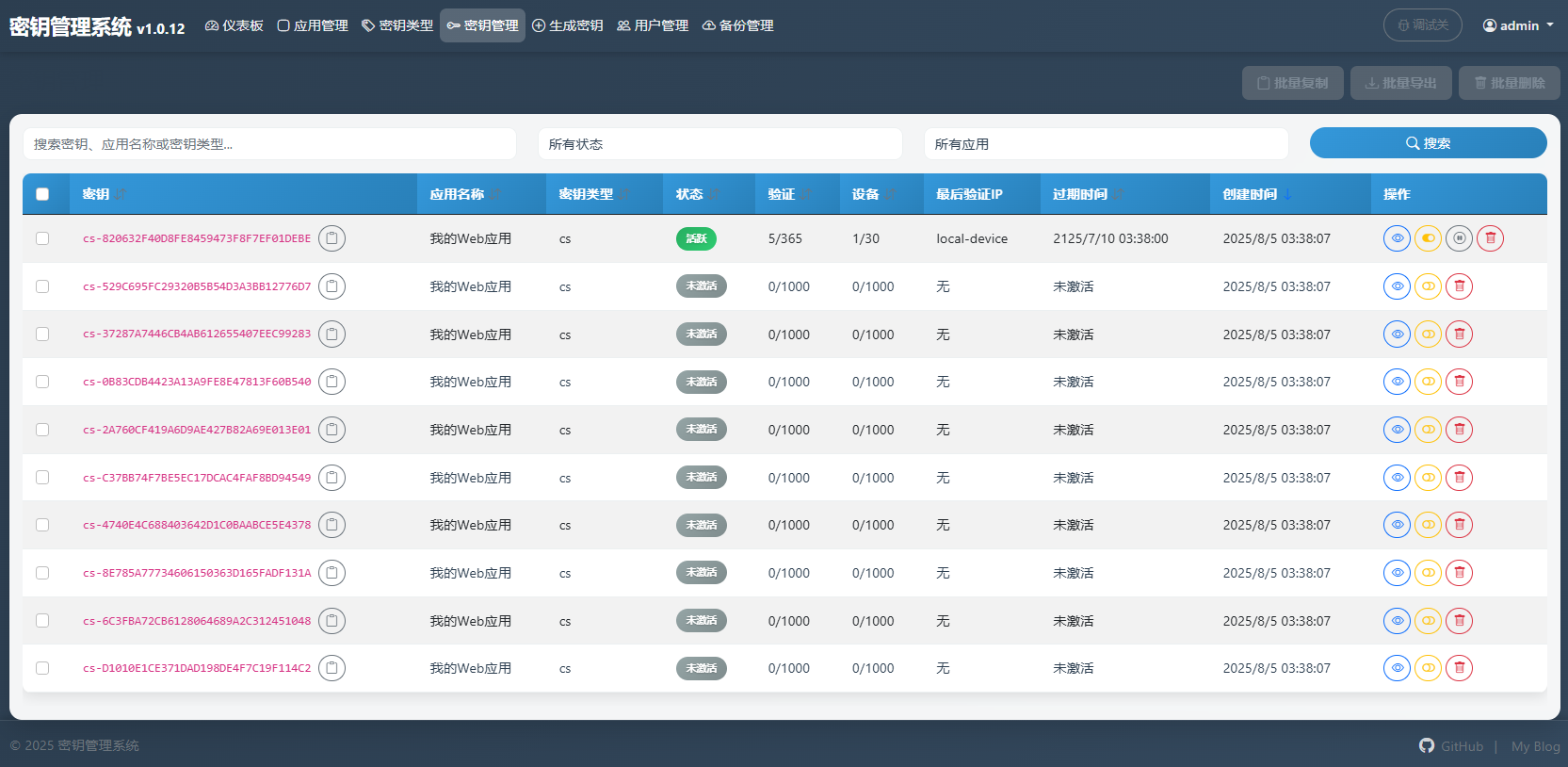View details of key cs-D1010E1CE371 eye icon
The image size is (1568, 767).
[1397, 668]
